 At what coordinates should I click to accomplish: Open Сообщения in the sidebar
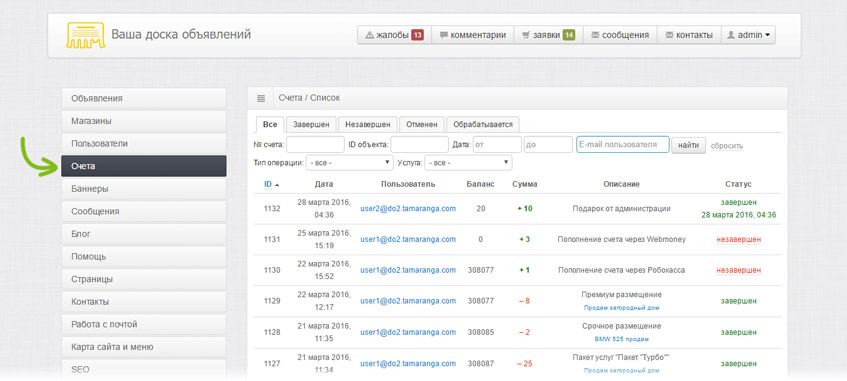[x=144, y=211]
